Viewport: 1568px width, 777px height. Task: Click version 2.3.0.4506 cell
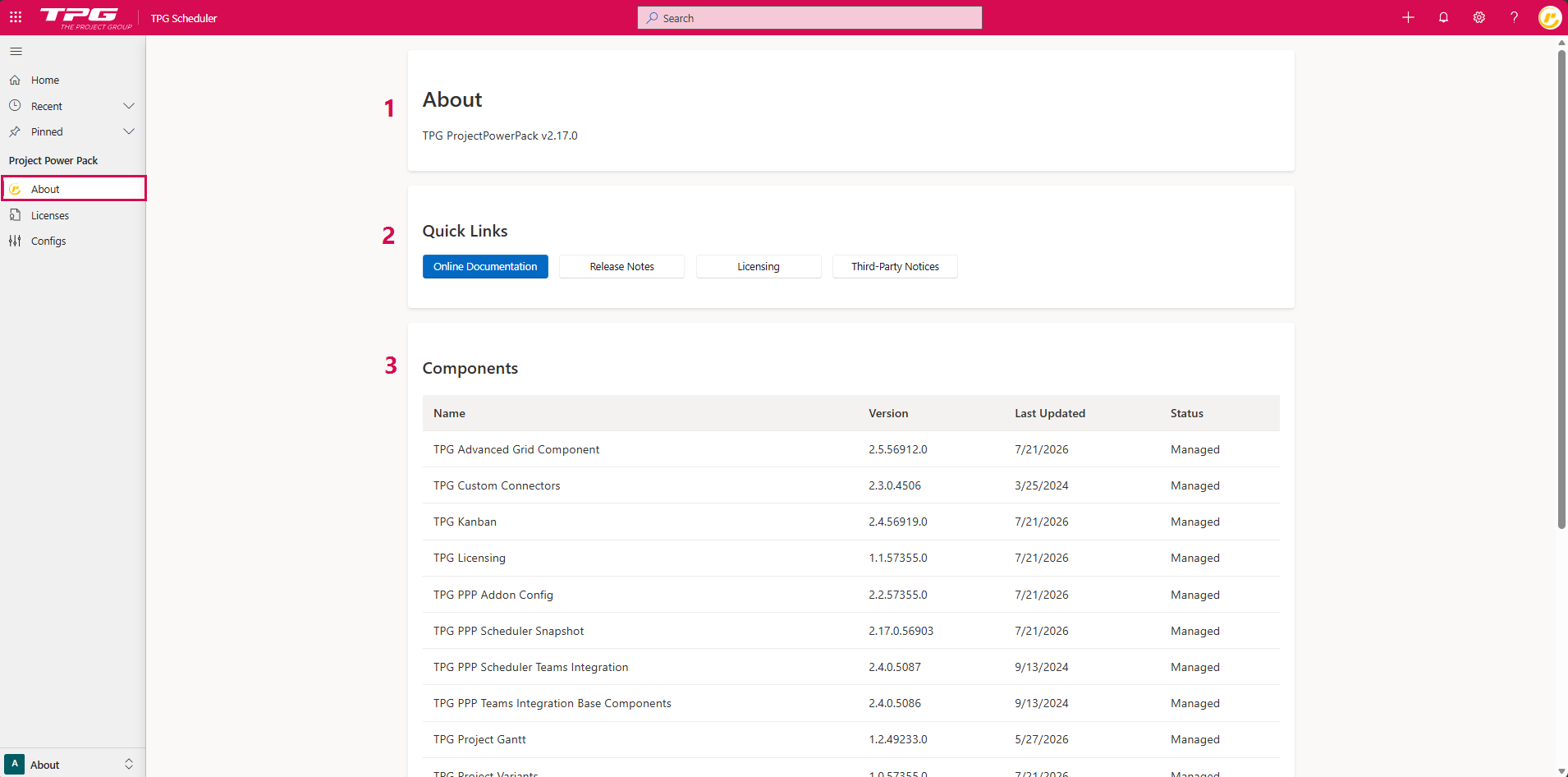tap(895, 485)
